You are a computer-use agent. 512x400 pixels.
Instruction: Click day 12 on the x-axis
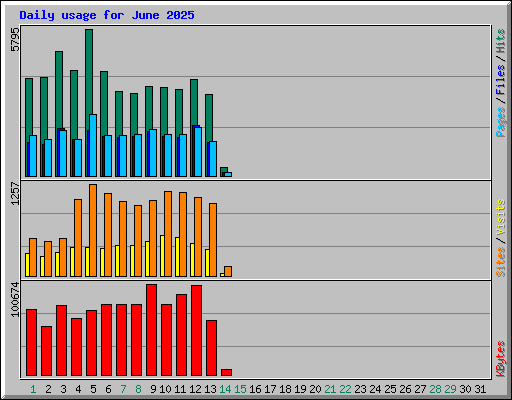pos(195,389)
